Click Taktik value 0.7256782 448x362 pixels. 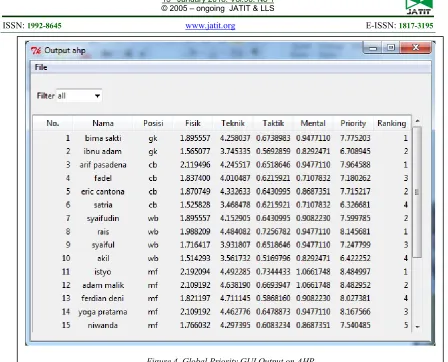(273, 231)
